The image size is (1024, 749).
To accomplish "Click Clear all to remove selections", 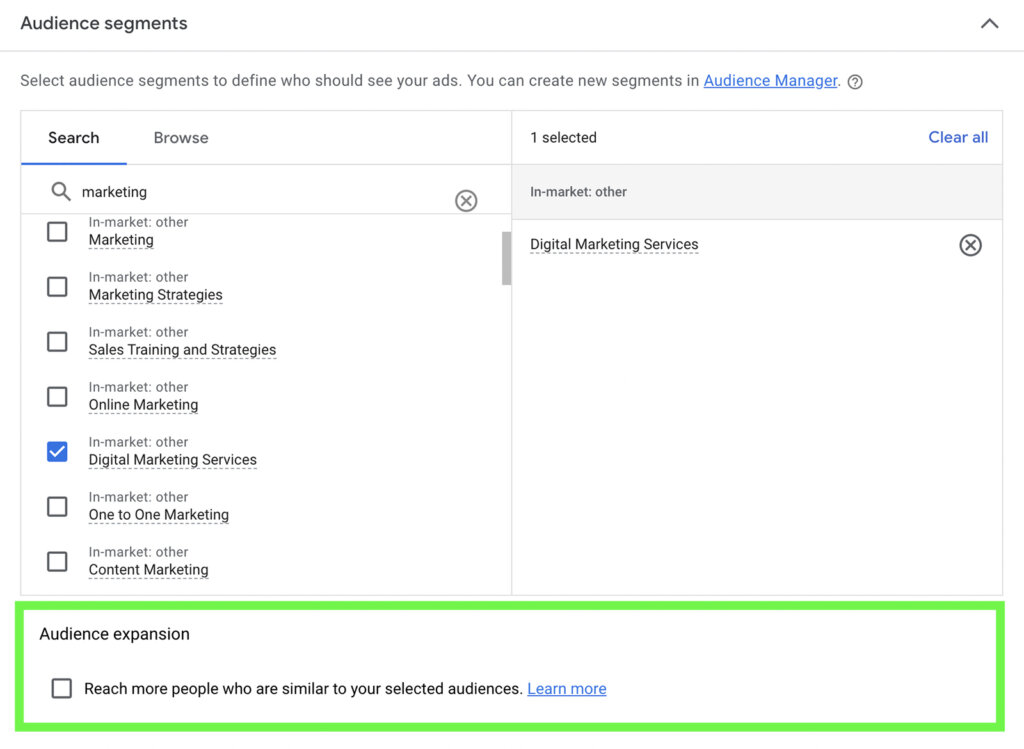I will pos(957,137).
